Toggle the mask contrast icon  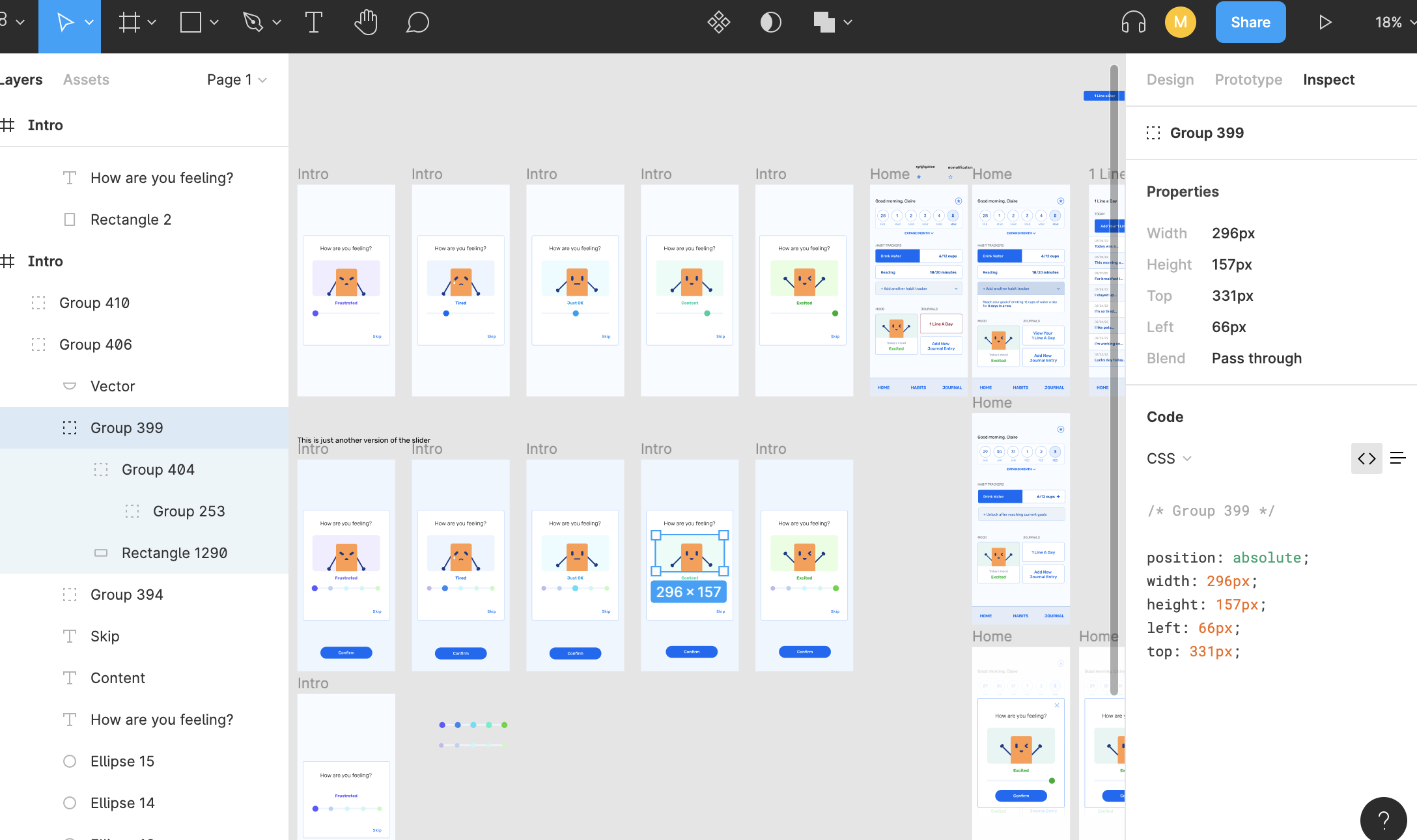tap(770, 23)
